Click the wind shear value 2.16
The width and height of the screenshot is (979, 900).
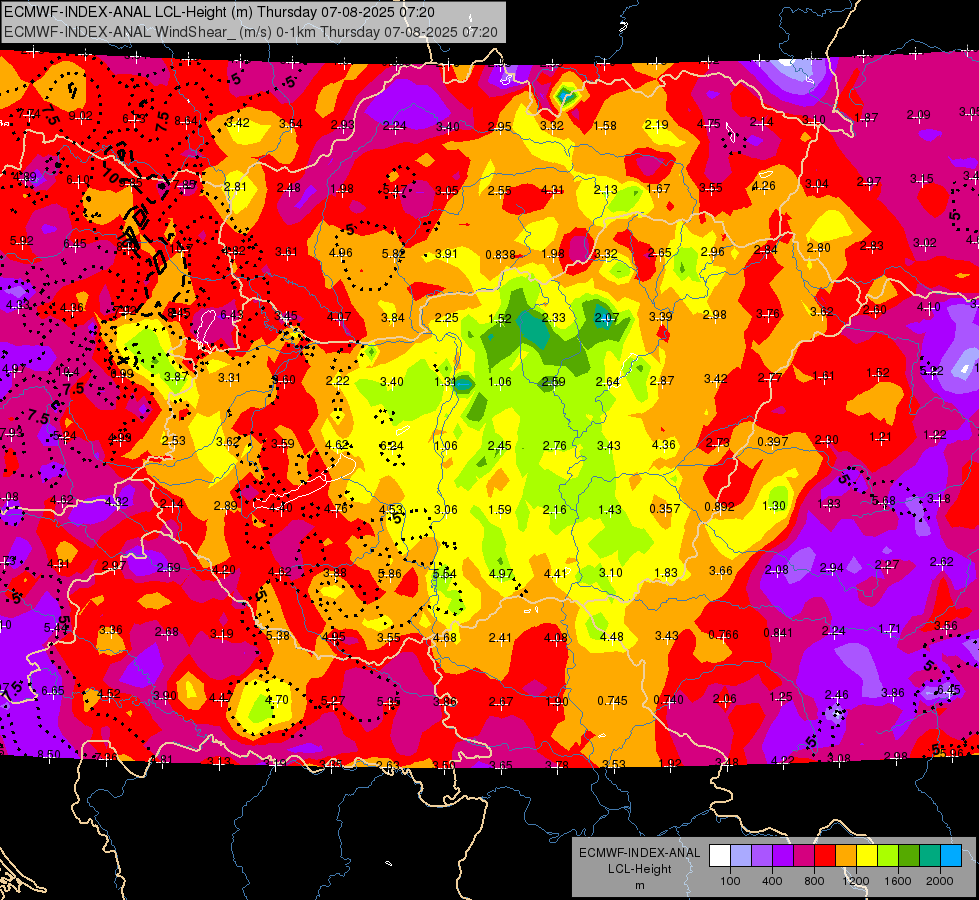554,510
